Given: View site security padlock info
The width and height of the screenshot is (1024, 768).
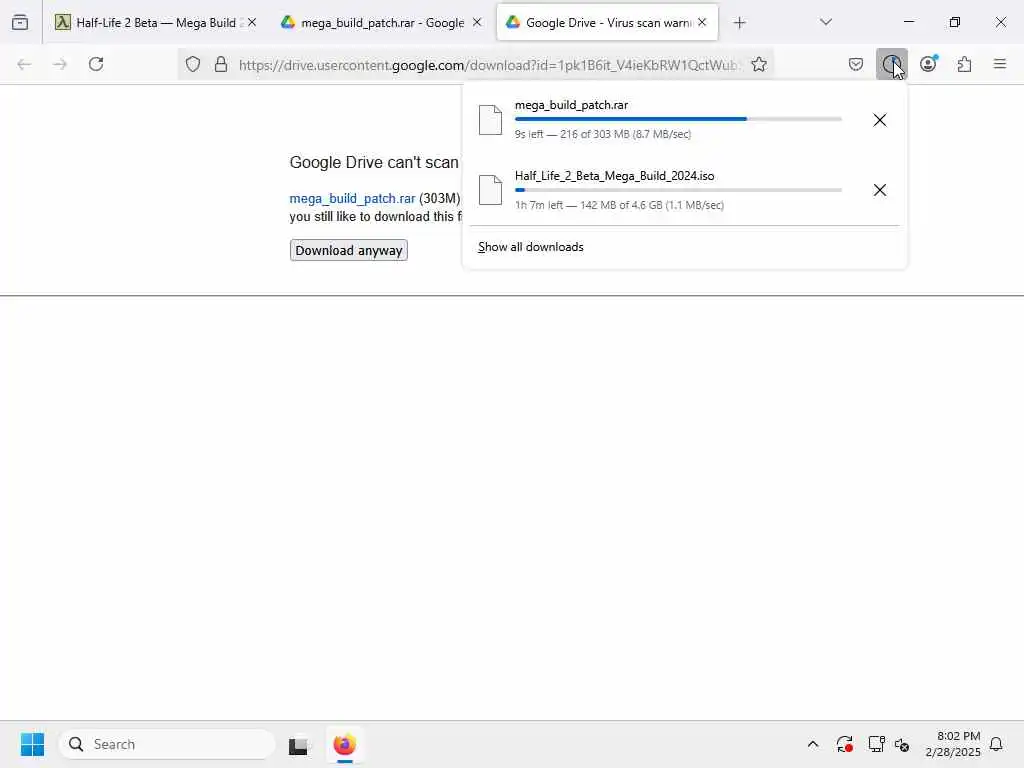Looking at the screenshot, I should 221,64.
